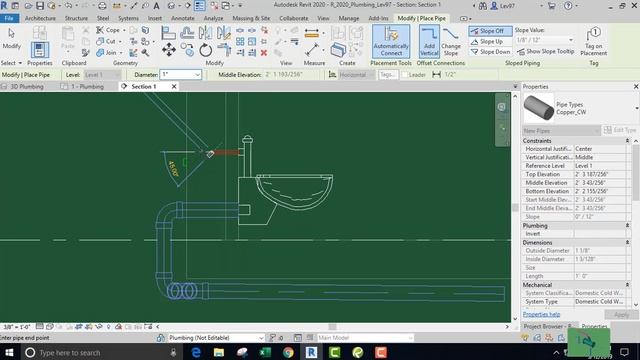Open Chrome from the taskbar
This screenshot has height=360, width=640.
pos(288,352)
